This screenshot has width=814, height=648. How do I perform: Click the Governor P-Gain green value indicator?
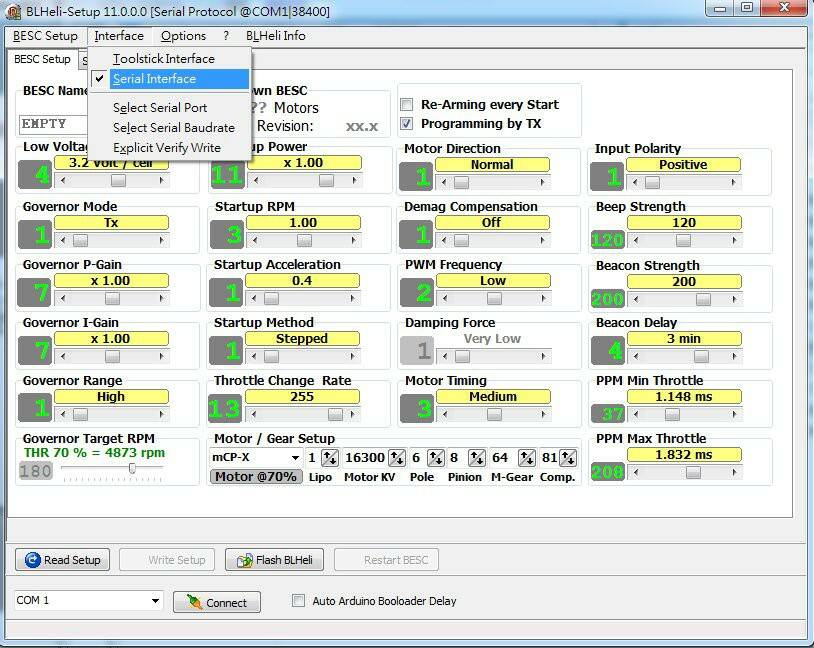pyautogui.click(x=35, y=292)
